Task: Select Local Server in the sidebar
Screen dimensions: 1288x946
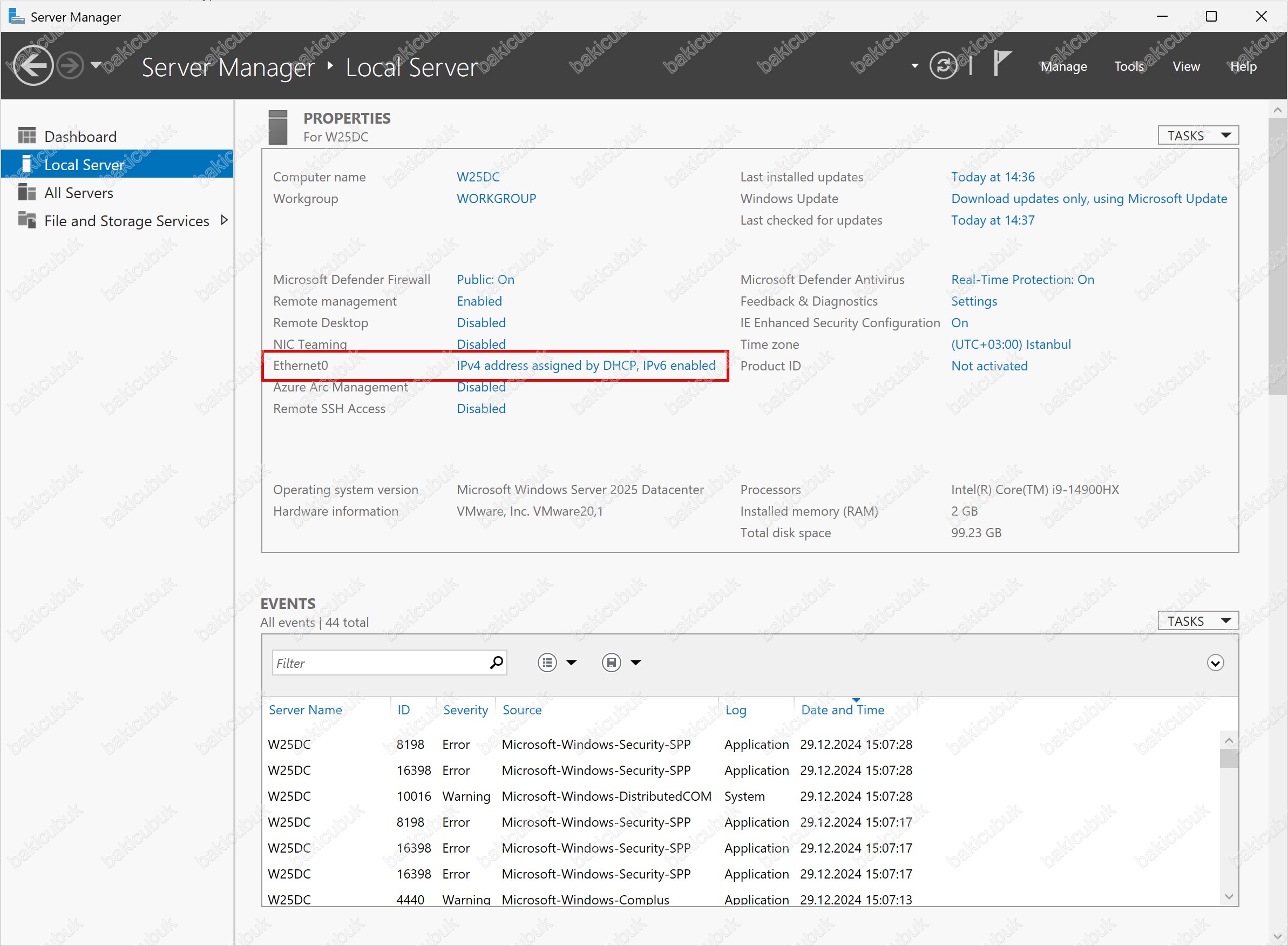Action: coord(117,164)
